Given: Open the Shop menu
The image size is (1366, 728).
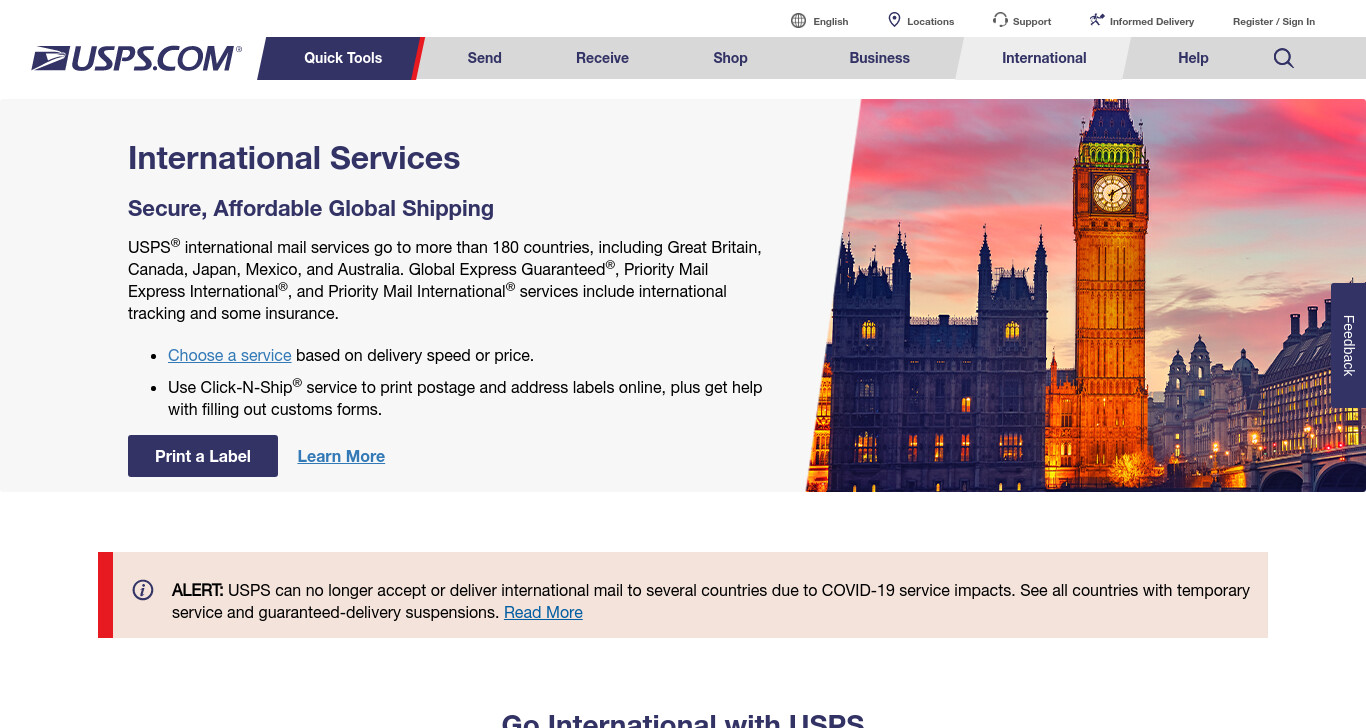Looking at the screenshot, I should coord(730,58).
